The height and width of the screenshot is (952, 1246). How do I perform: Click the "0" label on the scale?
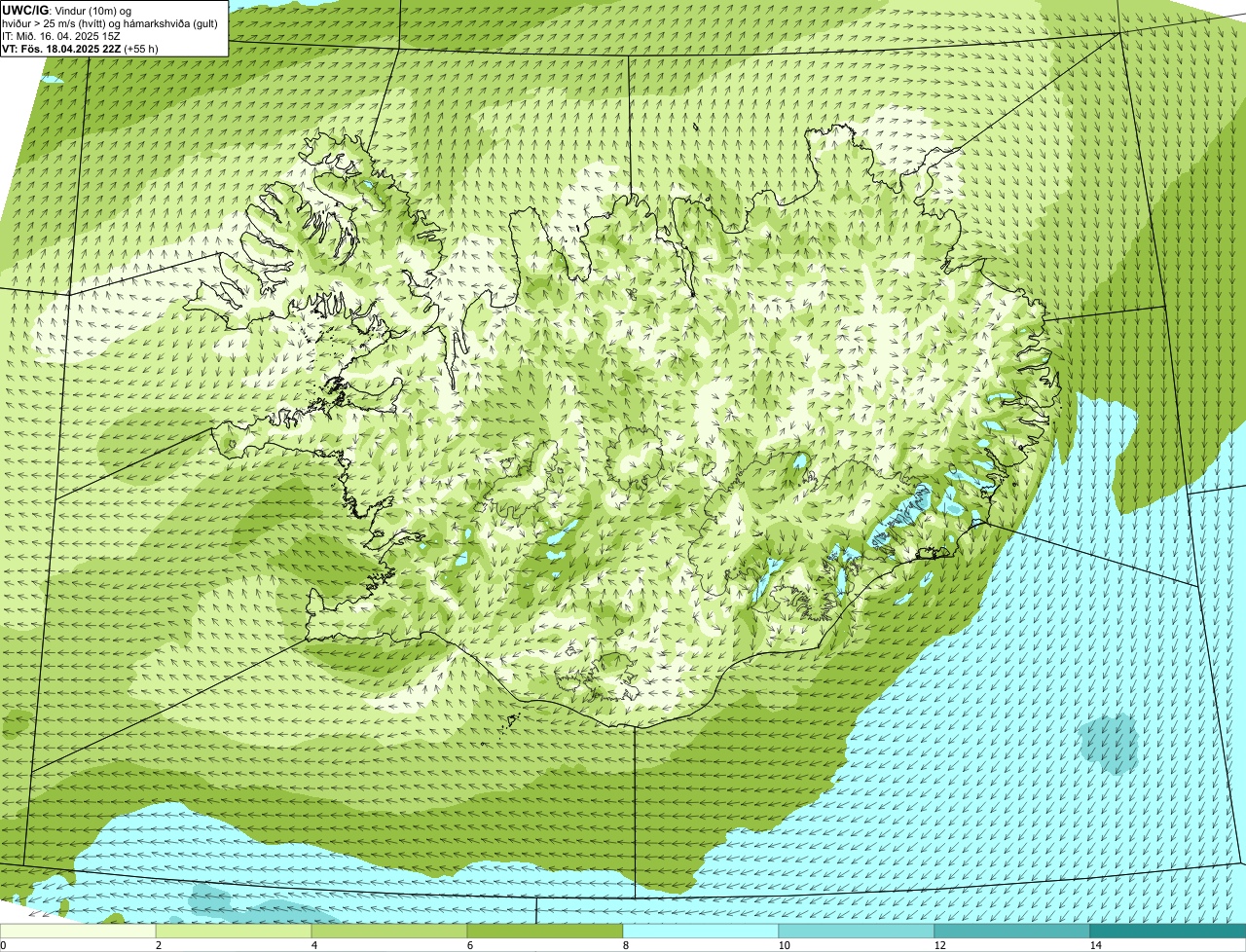click(x=3, y=945)
